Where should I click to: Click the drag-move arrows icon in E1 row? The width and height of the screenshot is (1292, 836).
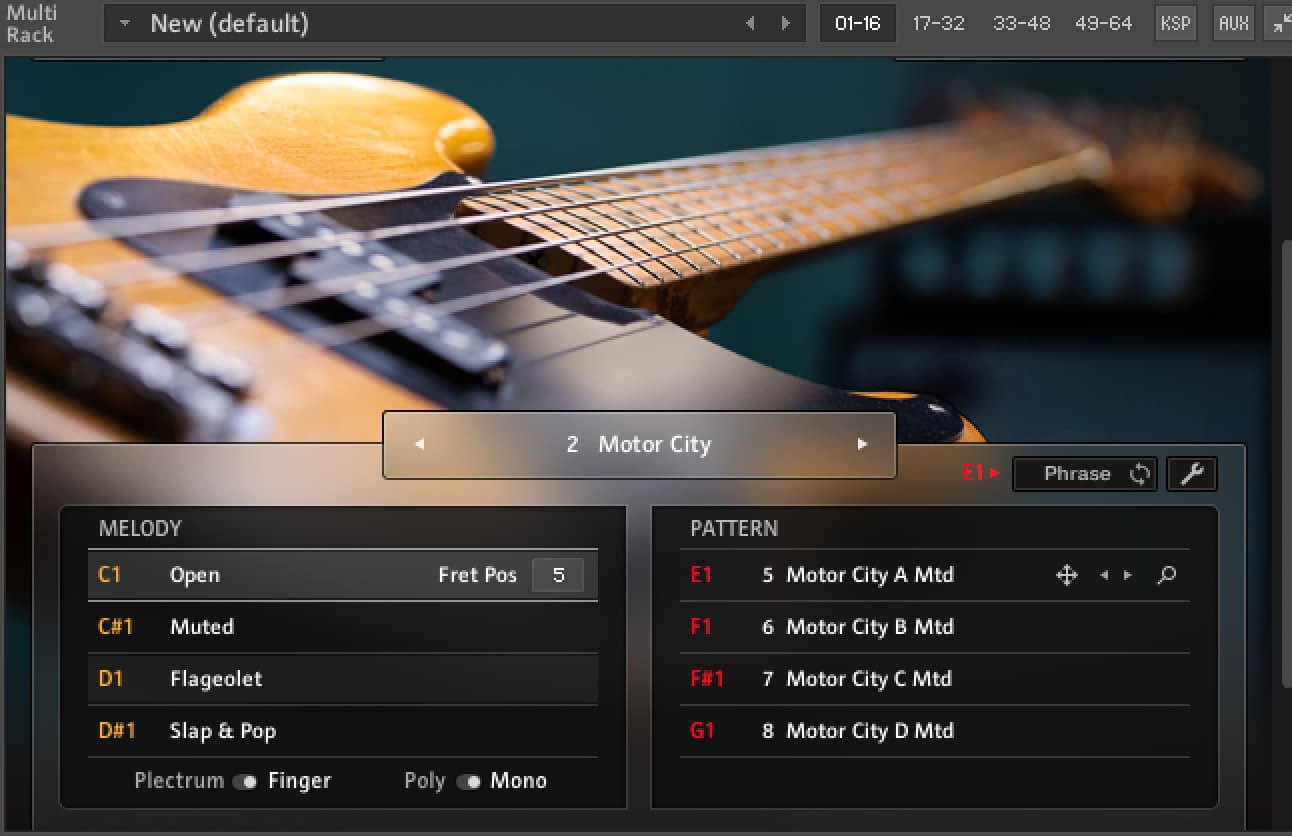click(1067, 575)
